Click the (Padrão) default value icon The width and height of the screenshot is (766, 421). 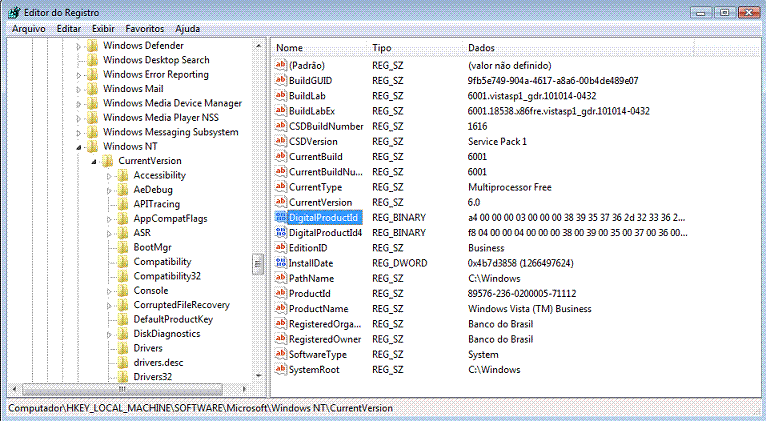(280, 65)
